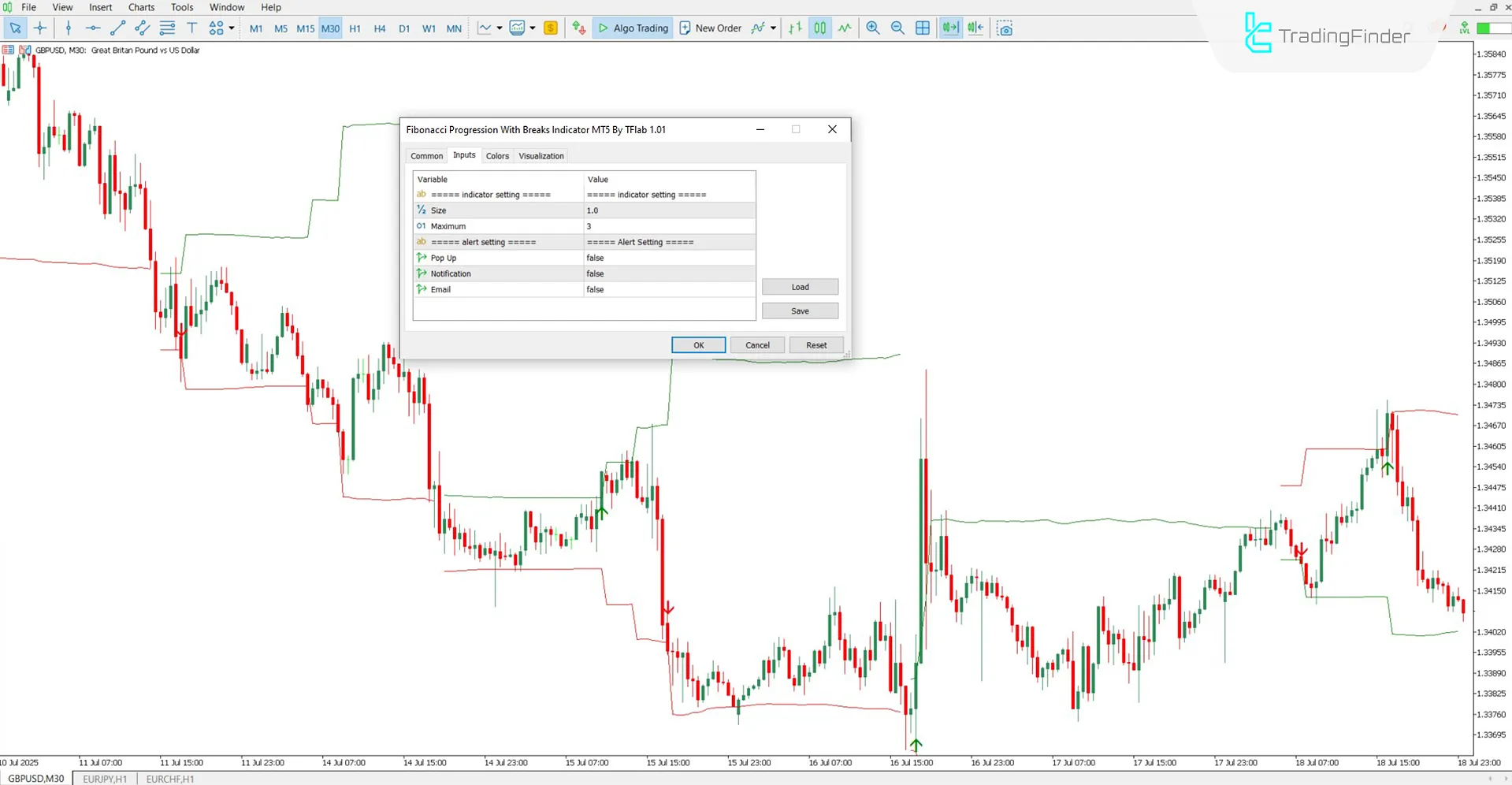Switch to the Colors tab
Image resolution: width=1512 pixels, height=785 pixels.
click(497, 155)
